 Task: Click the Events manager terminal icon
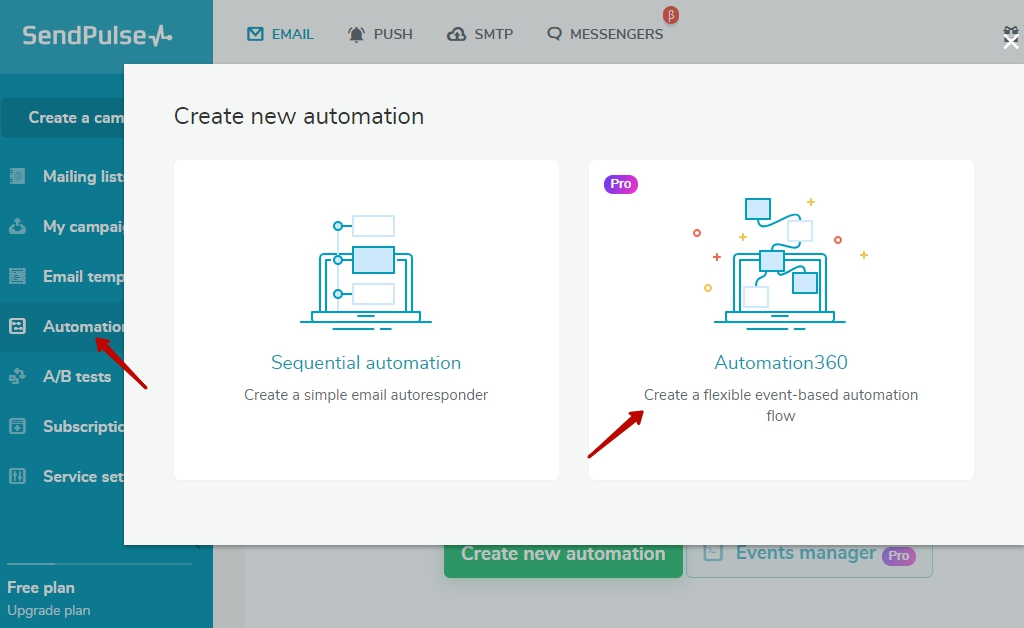713,553
